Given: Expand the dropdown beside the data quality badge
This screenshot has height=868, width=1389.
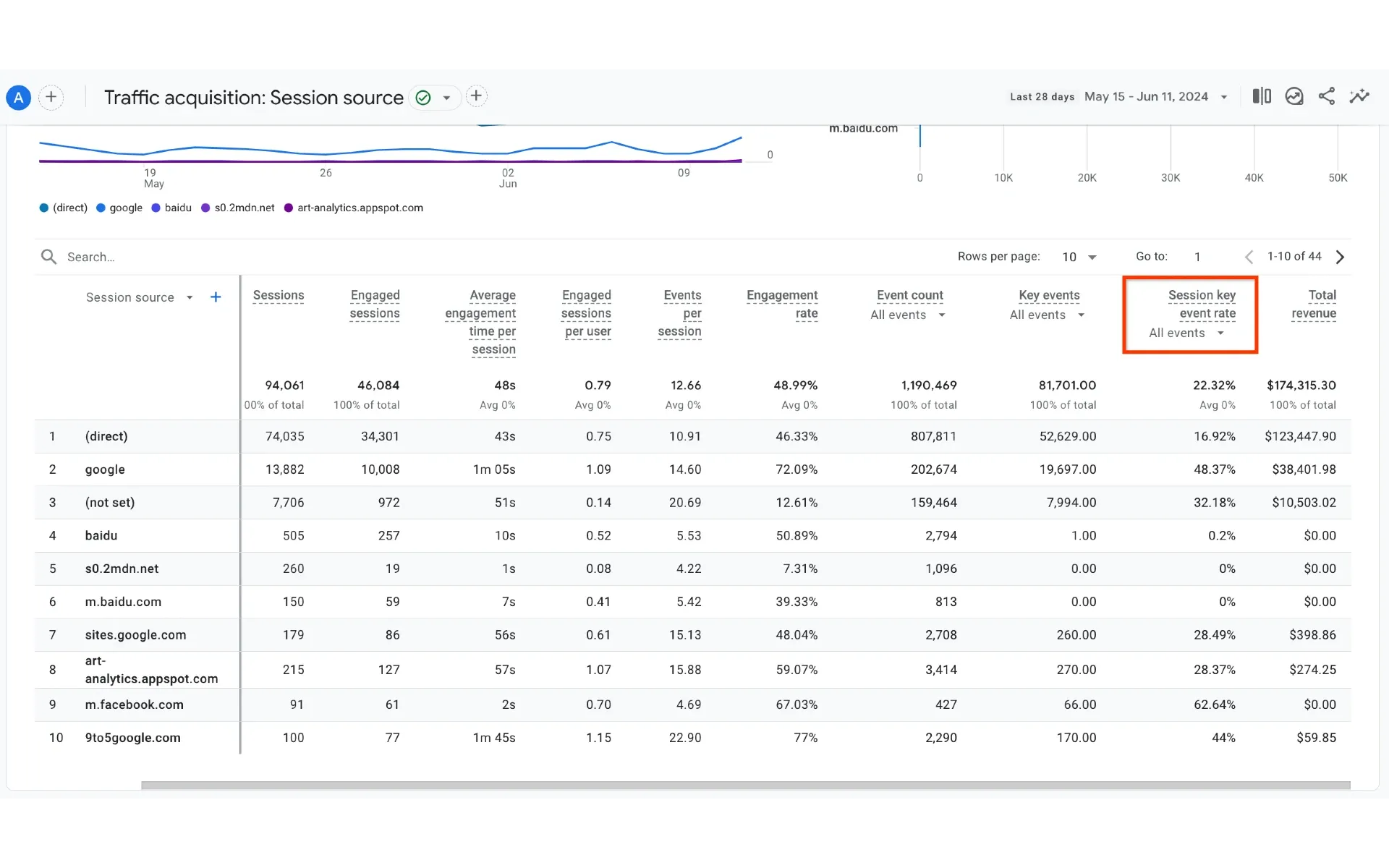Looking at the screenshot, I should click(x=446, y=97).
